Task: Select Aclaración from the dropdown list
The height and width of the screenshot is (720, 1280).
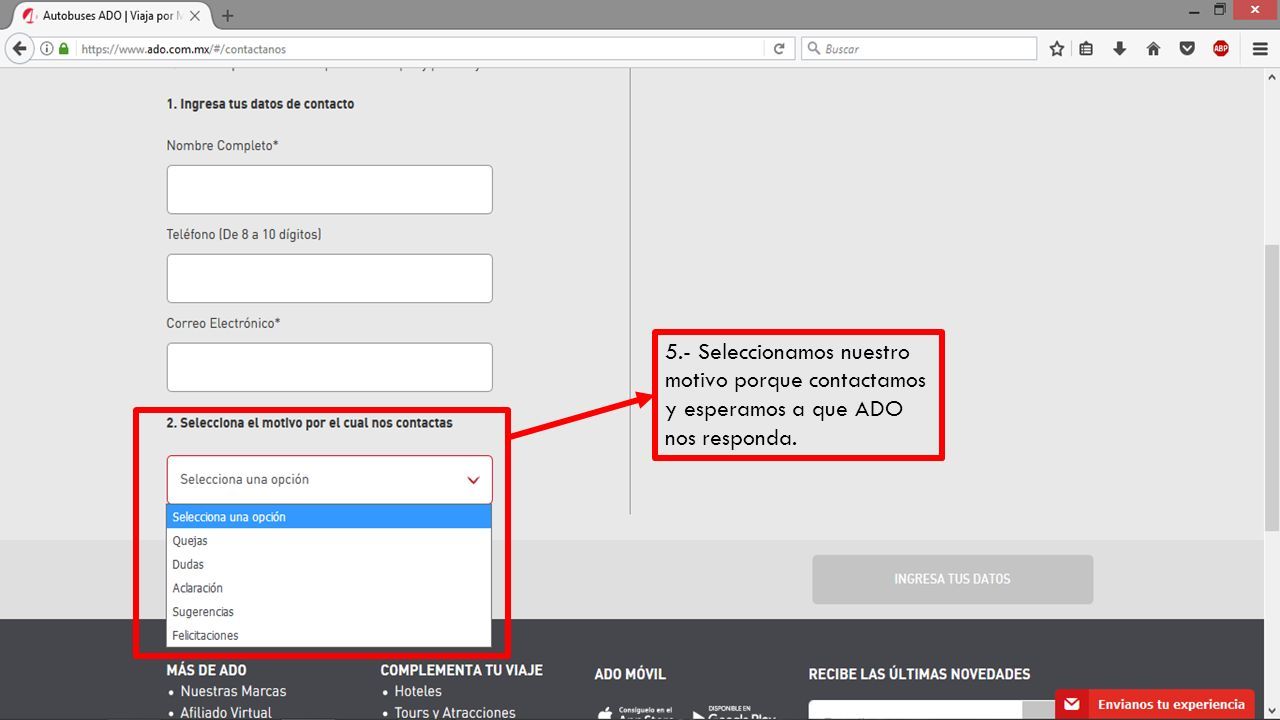Action: 329,588
